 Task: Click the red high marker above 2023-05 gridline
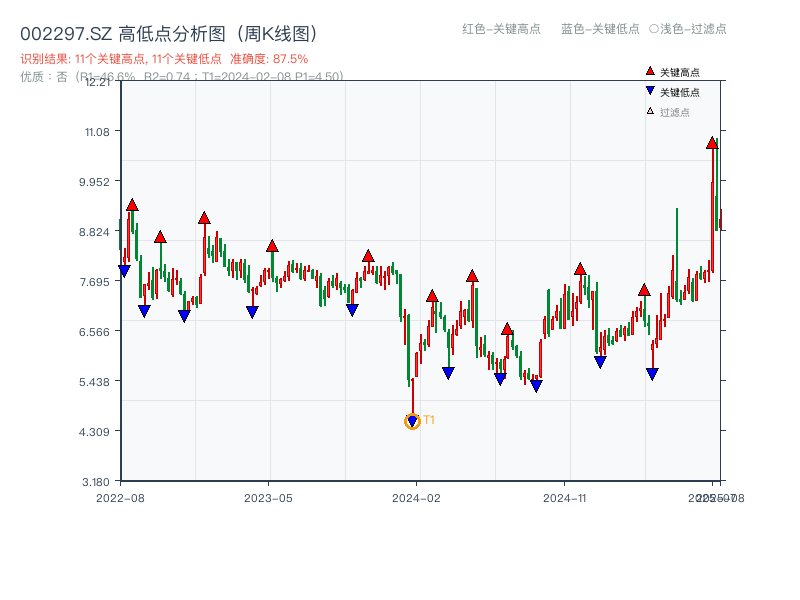[x=272, y=246]
